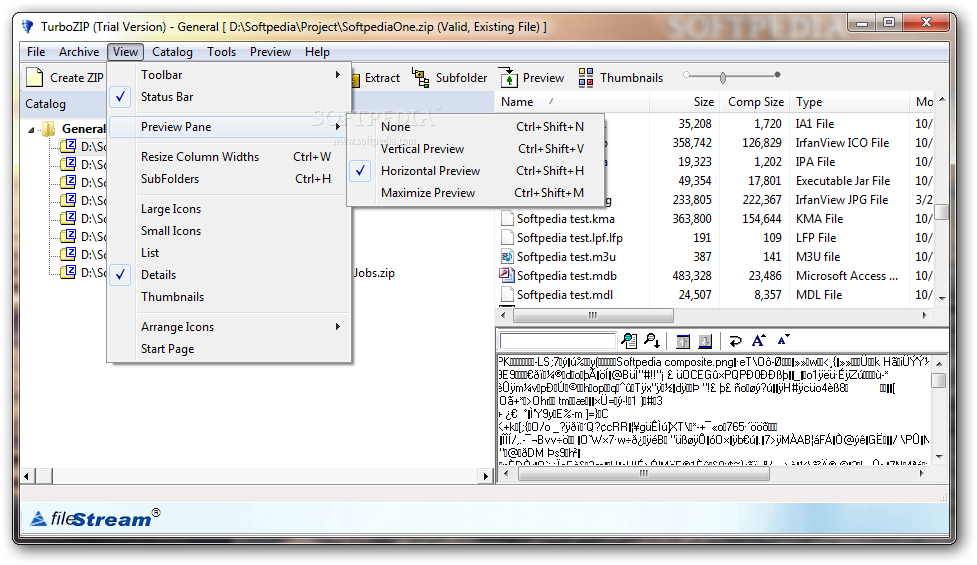Click the General catalog folder icon
This screenshot has height=565, width=977.
tap(49, 129)
